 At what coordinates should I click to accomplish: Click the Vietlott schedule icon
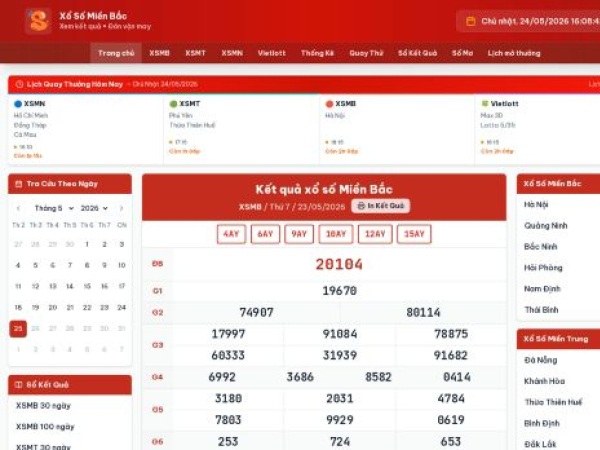[485, 104]
